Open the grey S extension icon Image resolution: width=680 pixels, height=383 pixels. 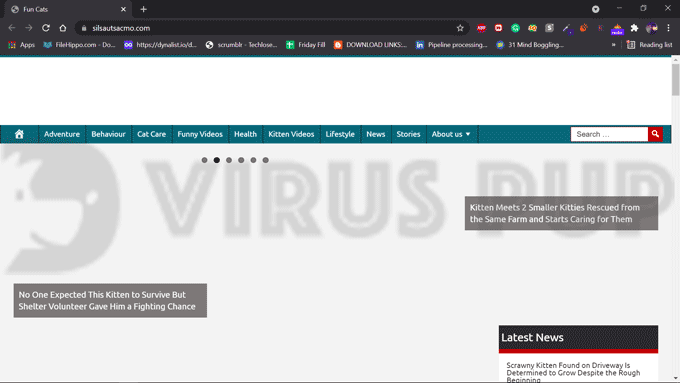tap(549, 28)
